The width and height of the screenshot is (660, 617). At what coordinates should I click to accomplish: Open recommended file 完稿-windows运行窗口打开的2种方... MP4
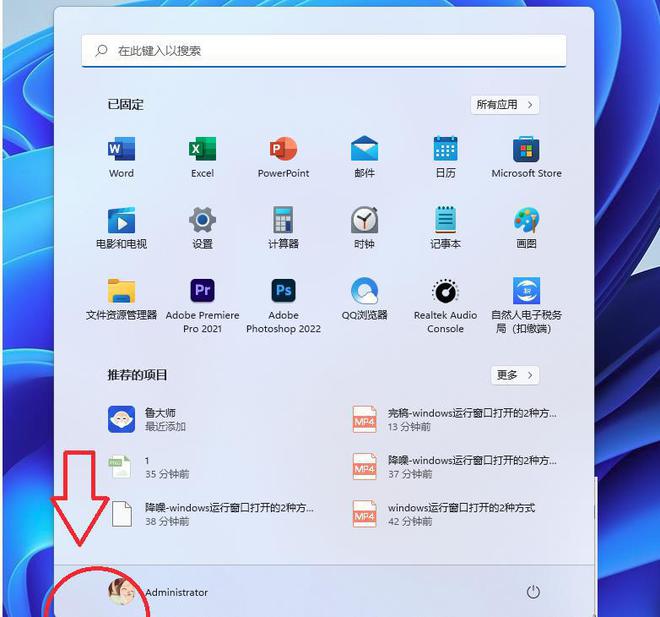(x=455, y=419)
